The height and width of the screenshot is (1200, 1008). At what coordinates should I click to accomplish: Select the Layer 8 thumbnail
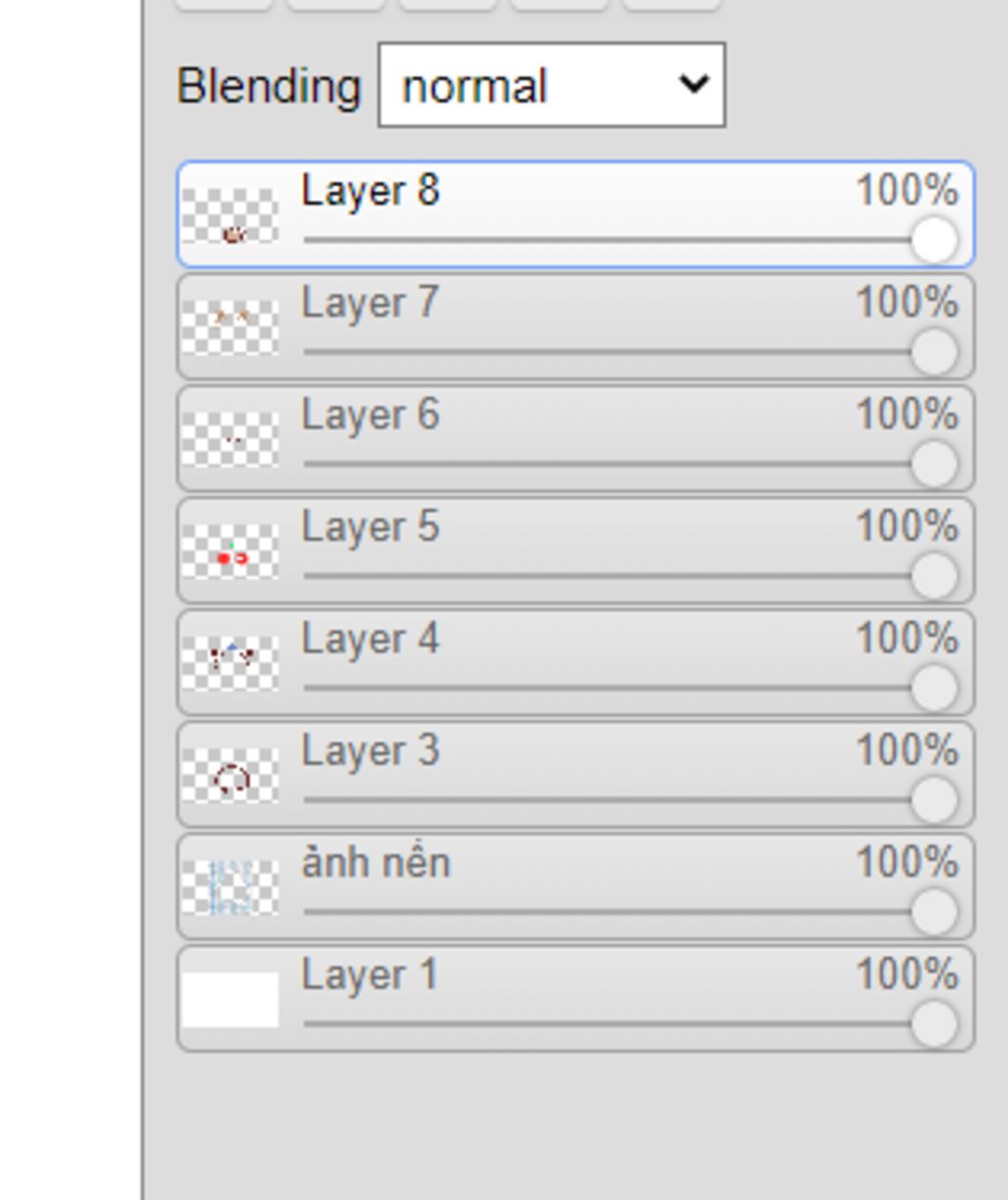pyautogui.click(x=230, y=216)
